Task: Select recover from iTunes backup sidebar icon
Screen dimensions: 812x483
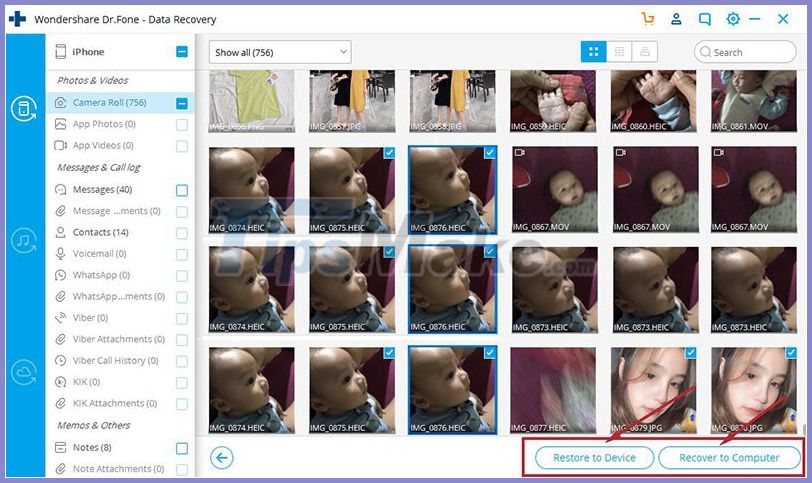Action: coord(24,240)
